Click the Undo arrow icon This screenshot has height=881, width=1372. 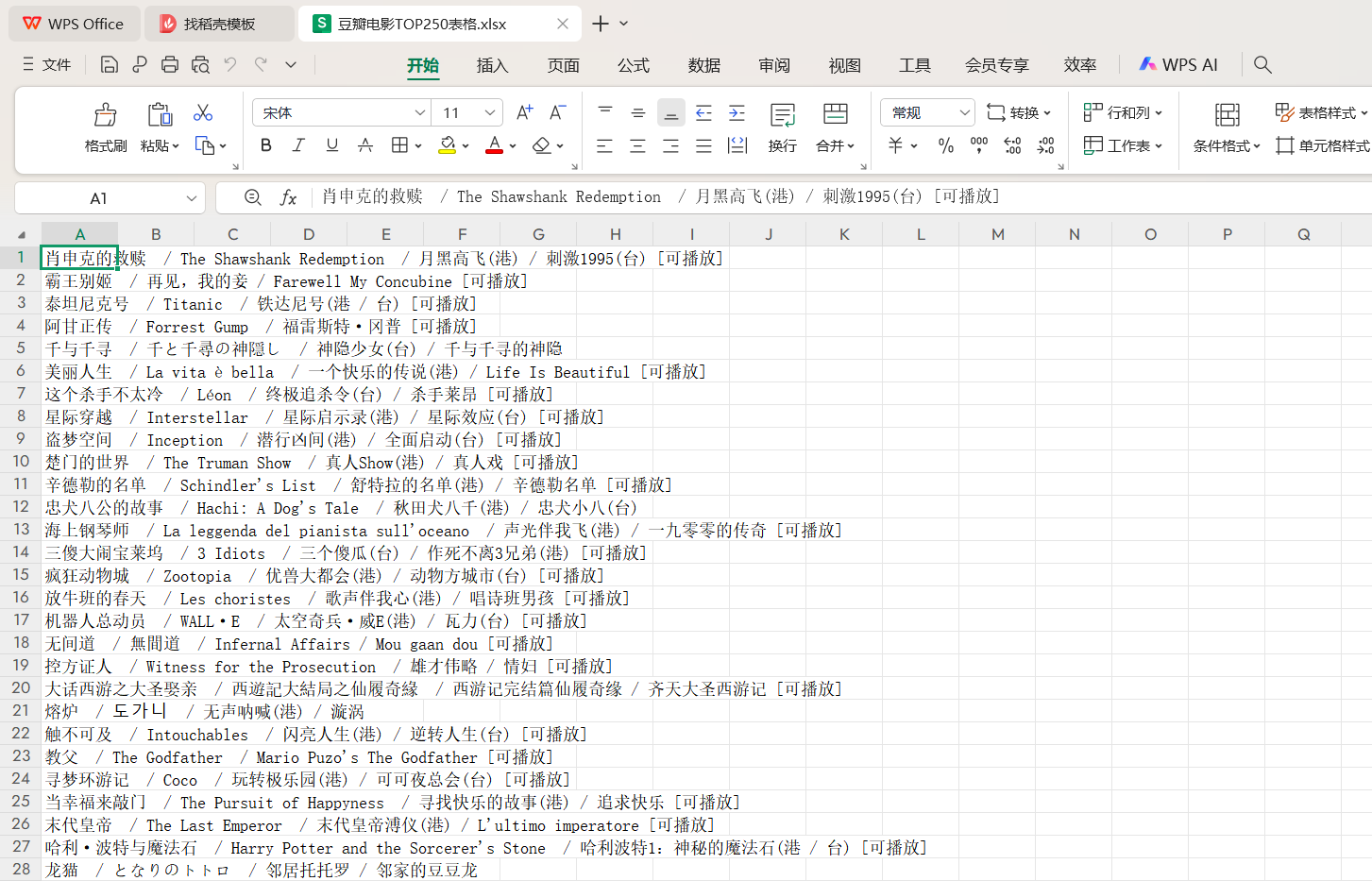coord(230,65)
